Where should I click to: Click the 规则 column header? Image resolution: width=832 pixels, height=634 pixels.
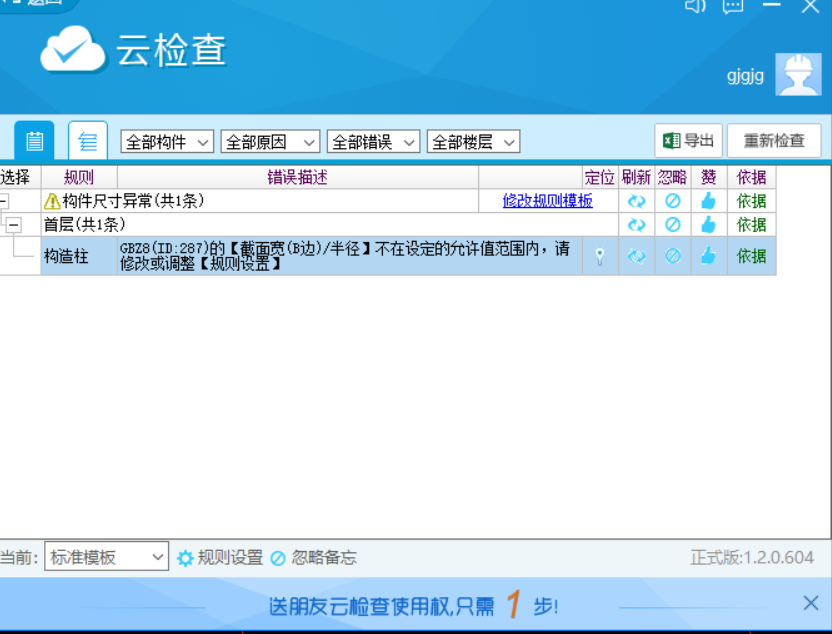point(79,177)
